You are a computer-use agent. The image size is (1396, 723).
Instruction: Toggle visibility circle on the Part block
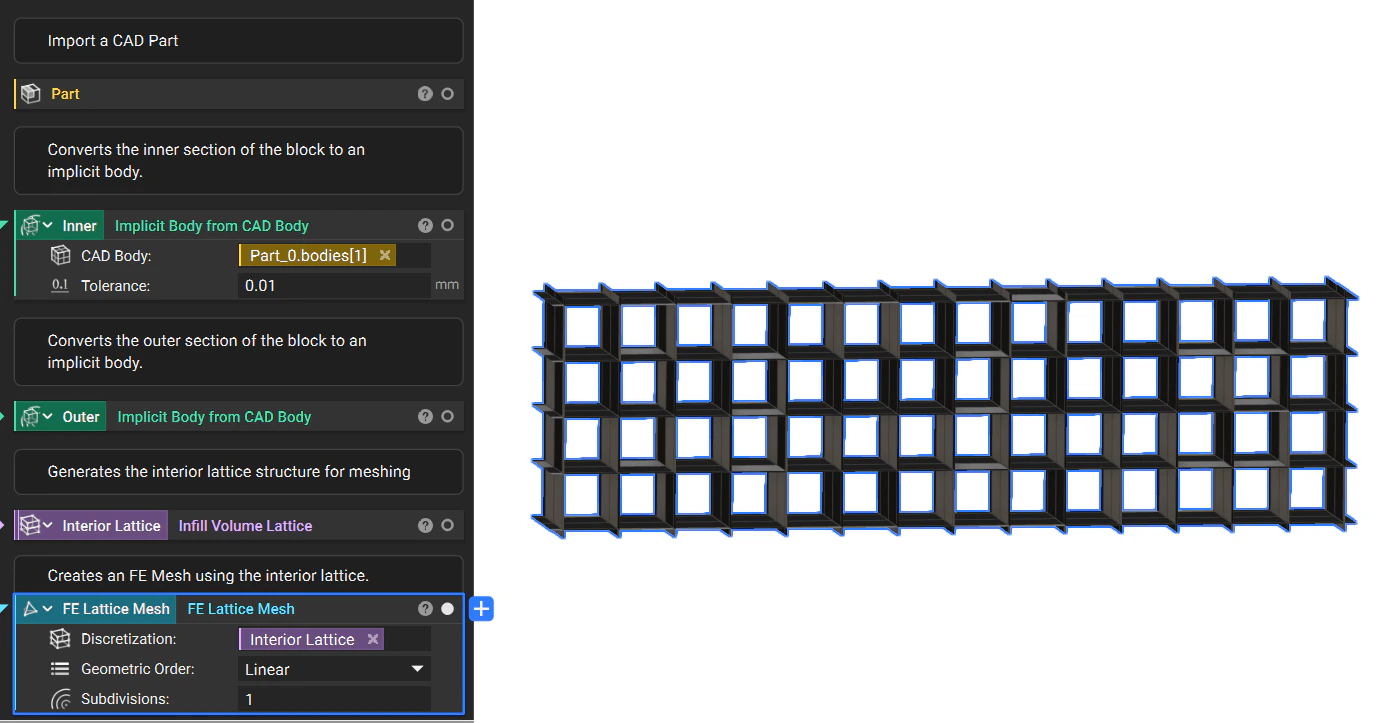pyautogui.click(x=447, y=93)
